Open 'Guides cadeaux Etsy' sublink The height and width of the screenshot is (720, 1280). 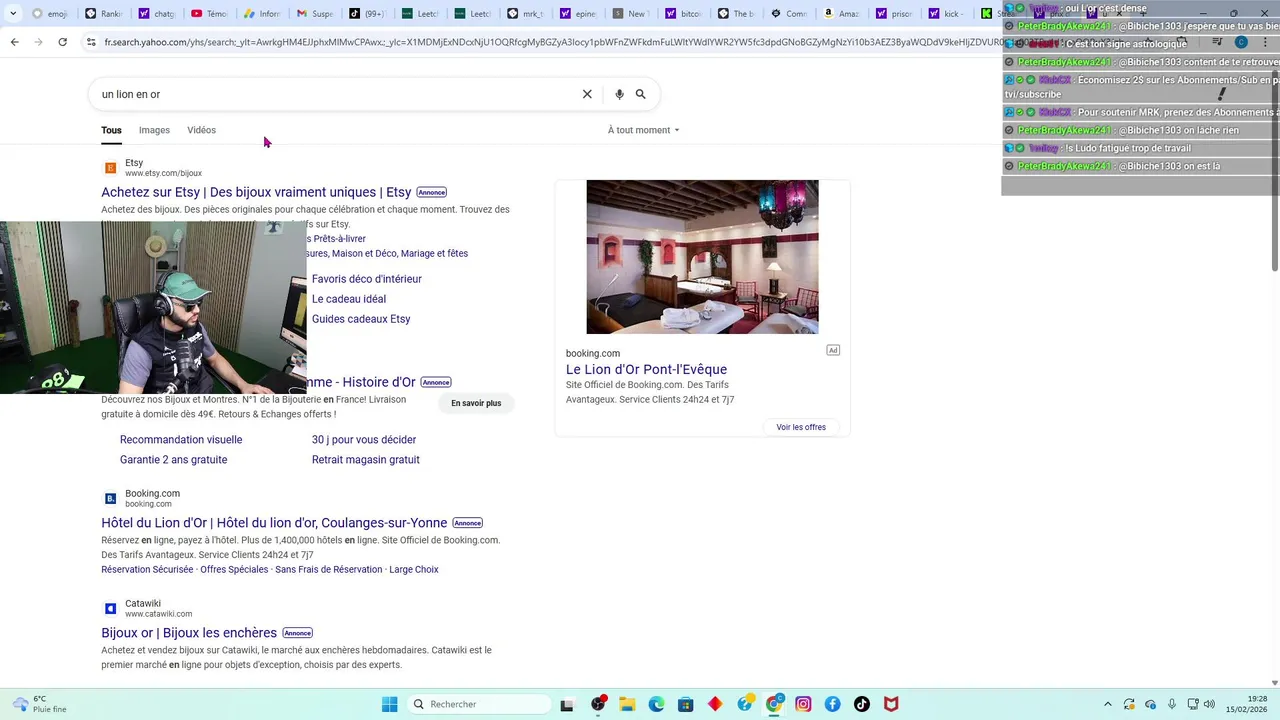coord(361,319)
